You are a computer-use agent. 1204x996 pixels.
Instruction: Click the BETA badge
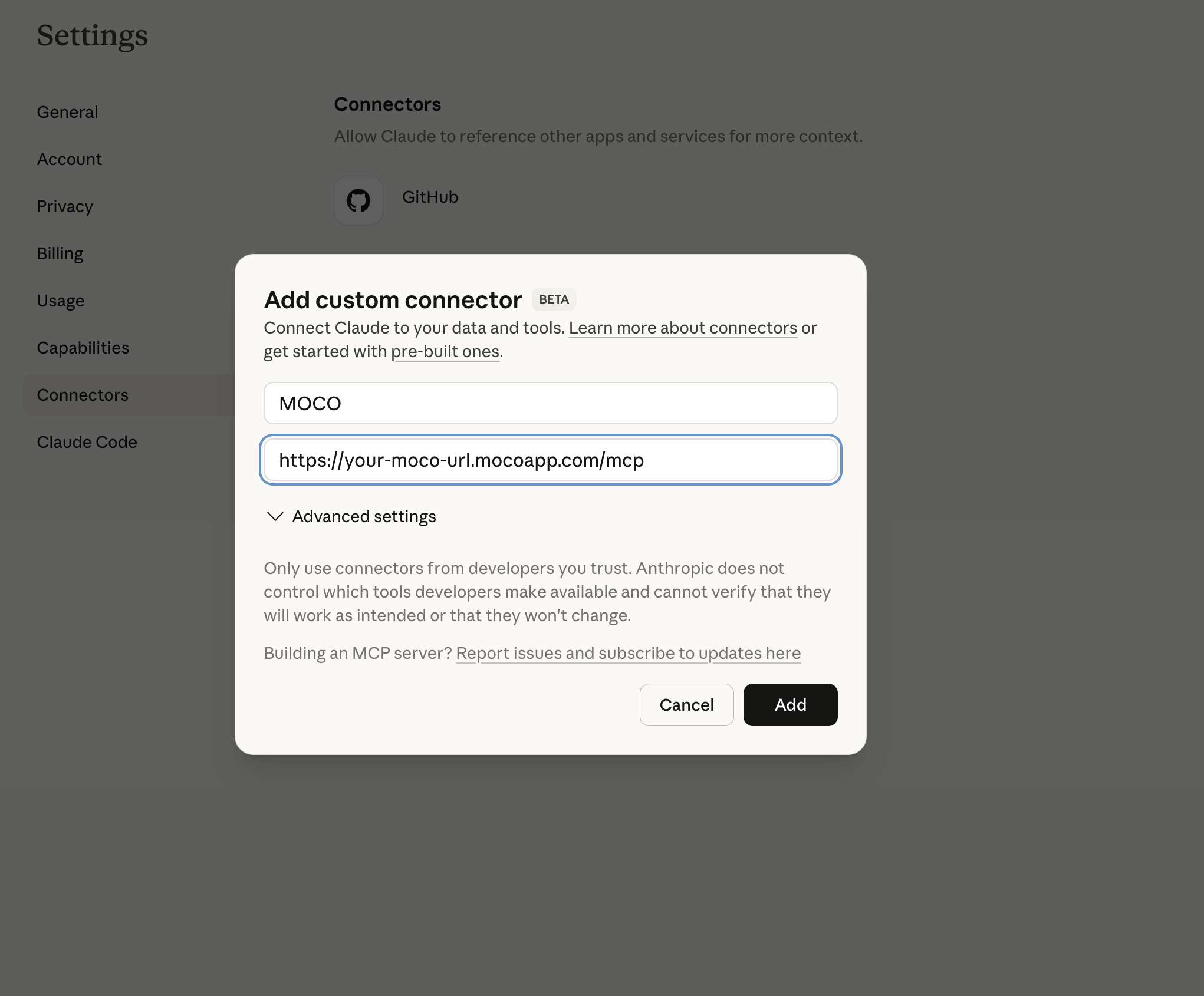(x=554, y=299)
